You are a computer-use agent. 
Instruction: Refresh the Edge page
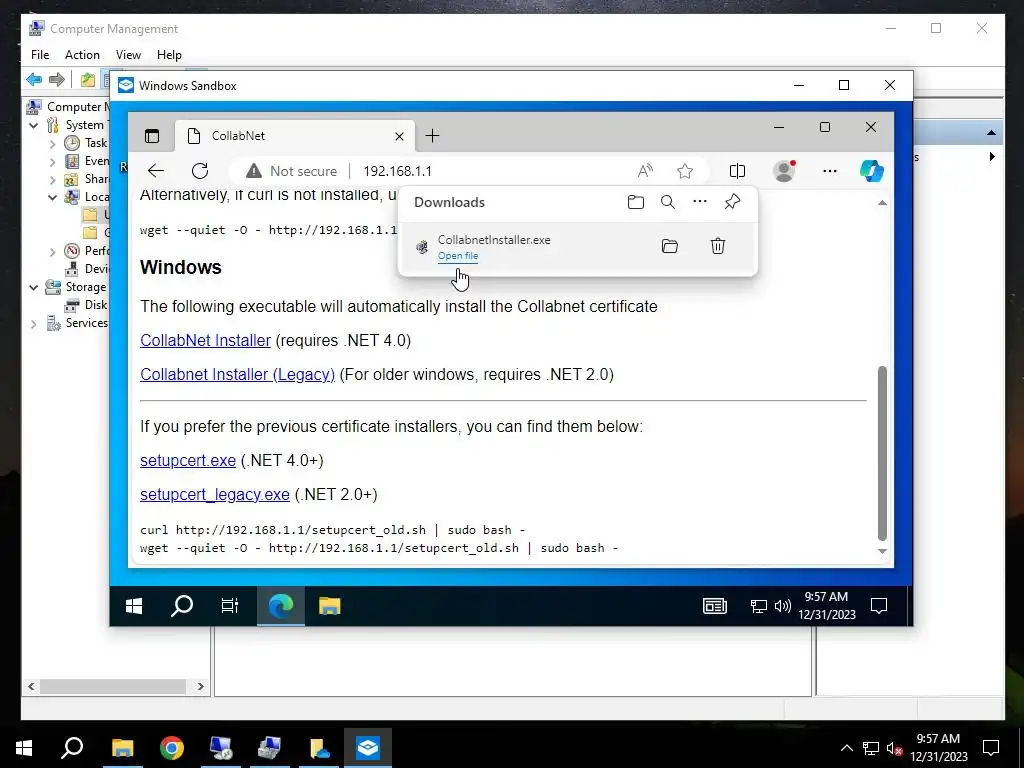tap(200, 171)
